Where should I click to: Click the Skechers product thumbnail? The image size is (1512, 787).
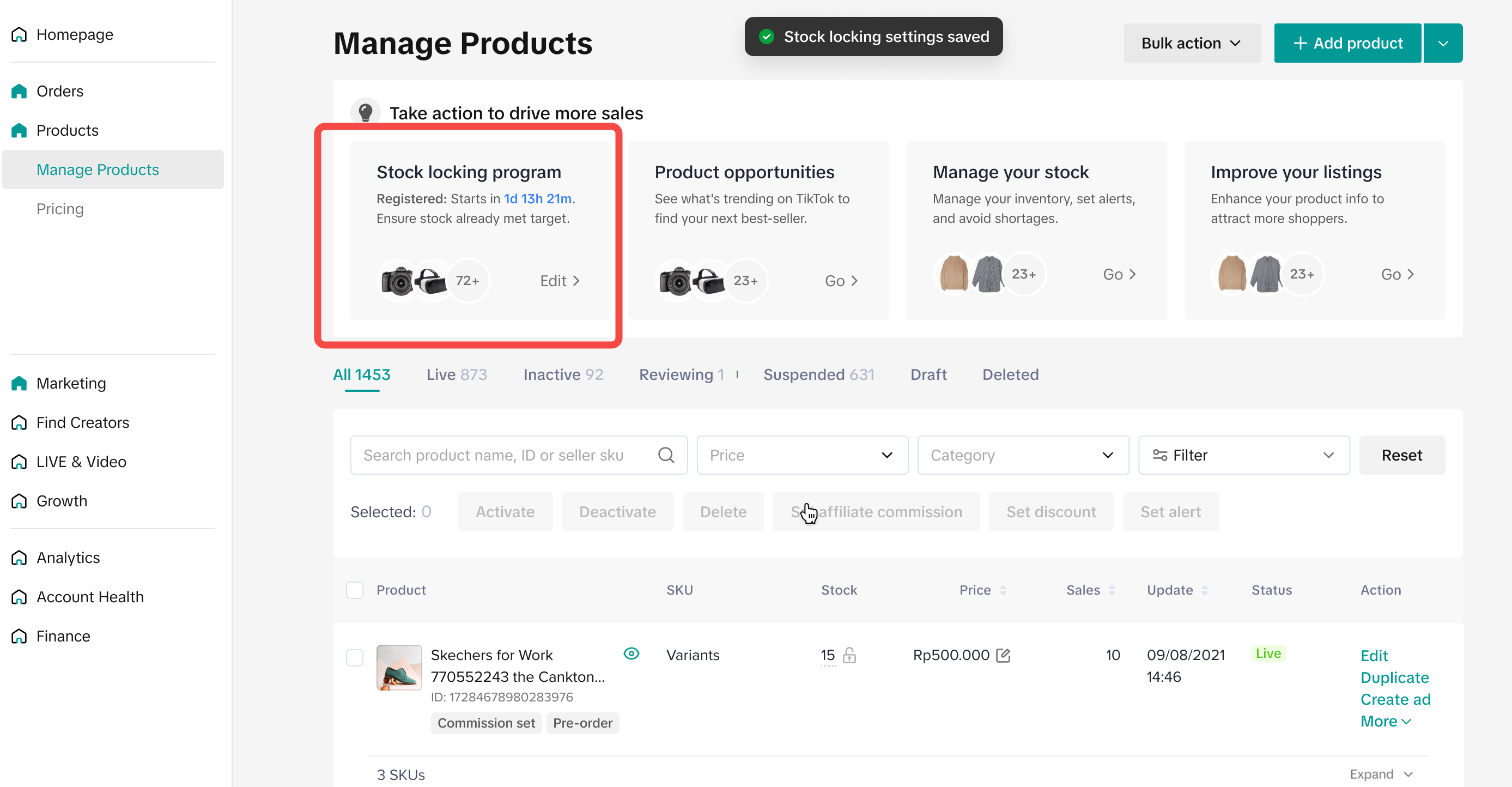click(399, 667)
